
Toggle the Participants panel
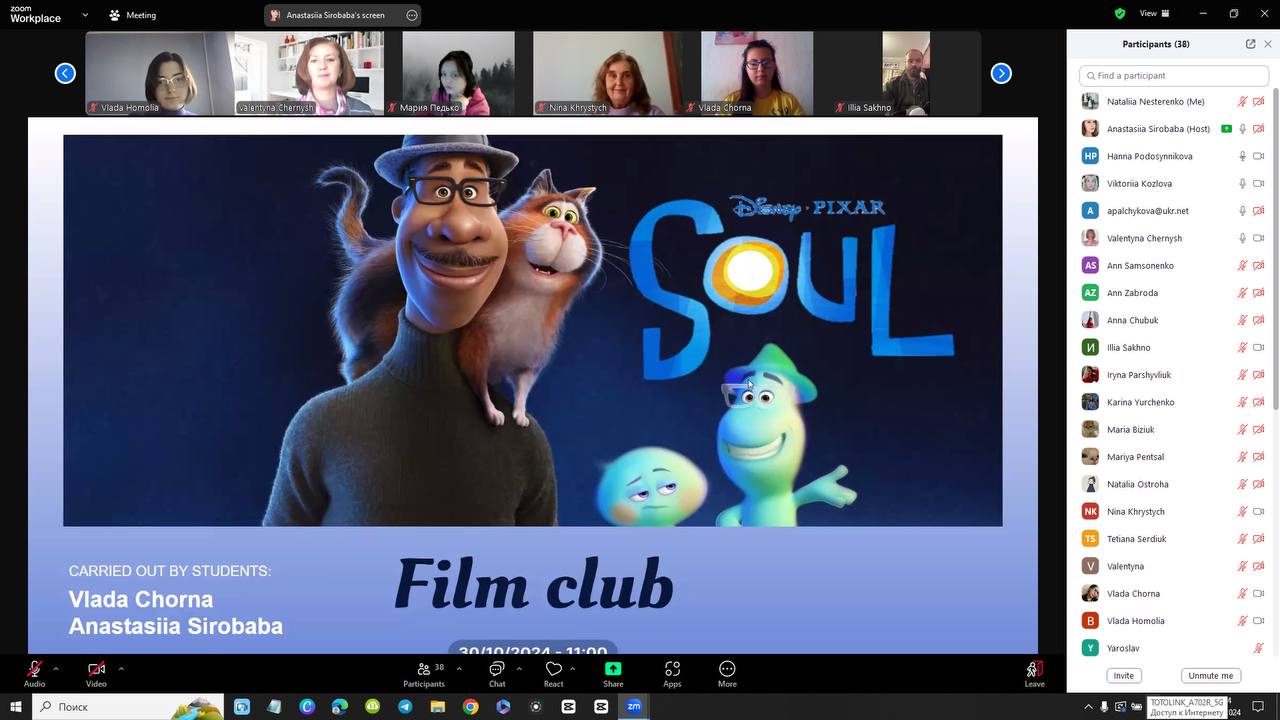tap(424, 670)
